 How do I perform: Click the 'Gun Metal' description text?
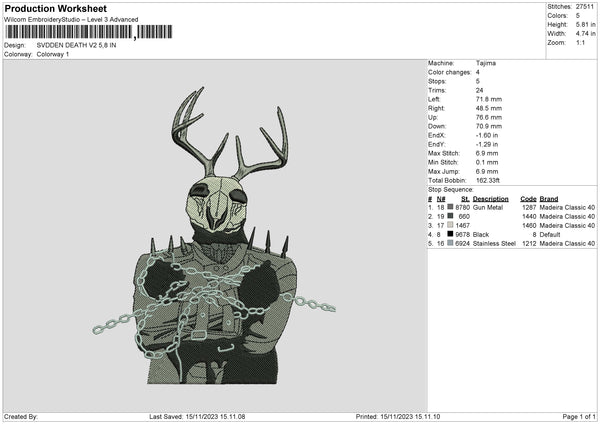coord(488,207)
